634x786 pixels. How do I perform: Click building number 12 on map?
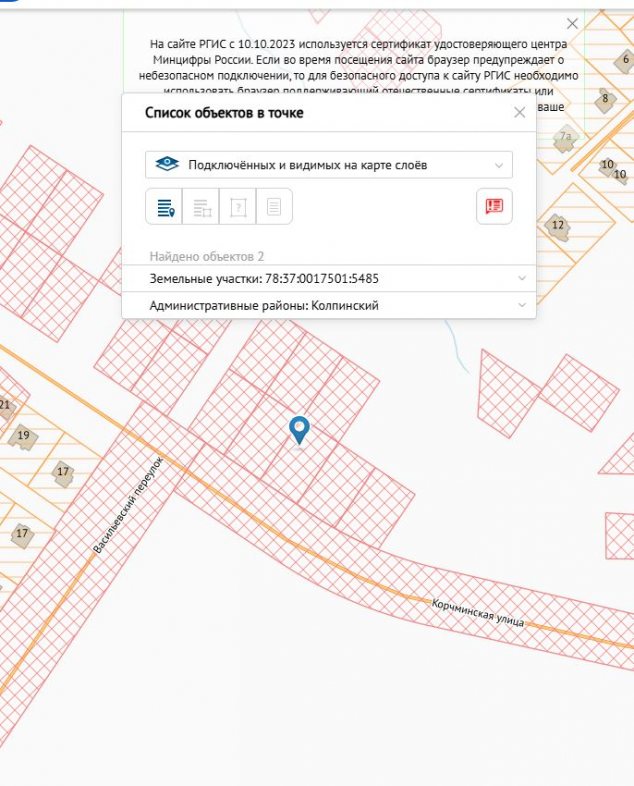558,225
